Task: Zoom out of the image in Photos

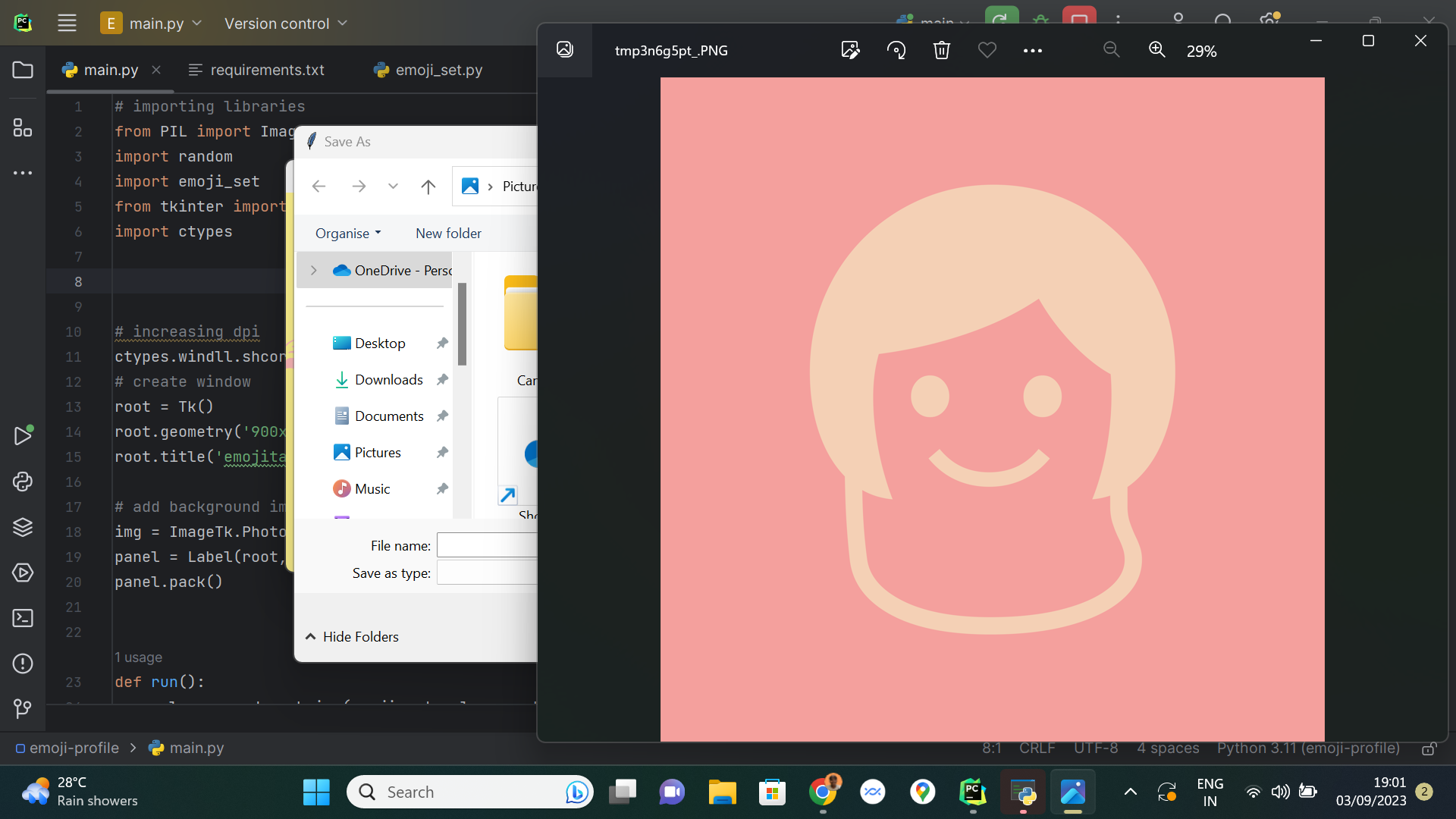Action: coord(1111,50)
